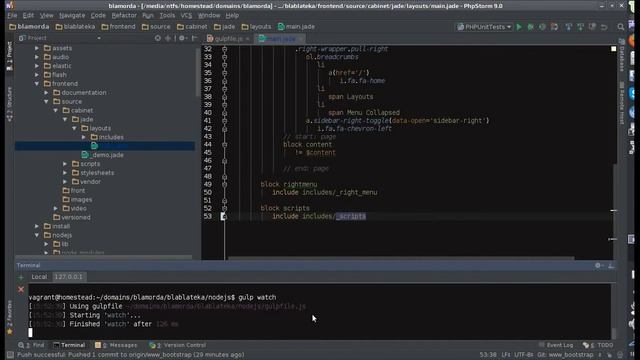Open the File menu
Viewport: 640px width, 360px height.
(x=12, y=16)
